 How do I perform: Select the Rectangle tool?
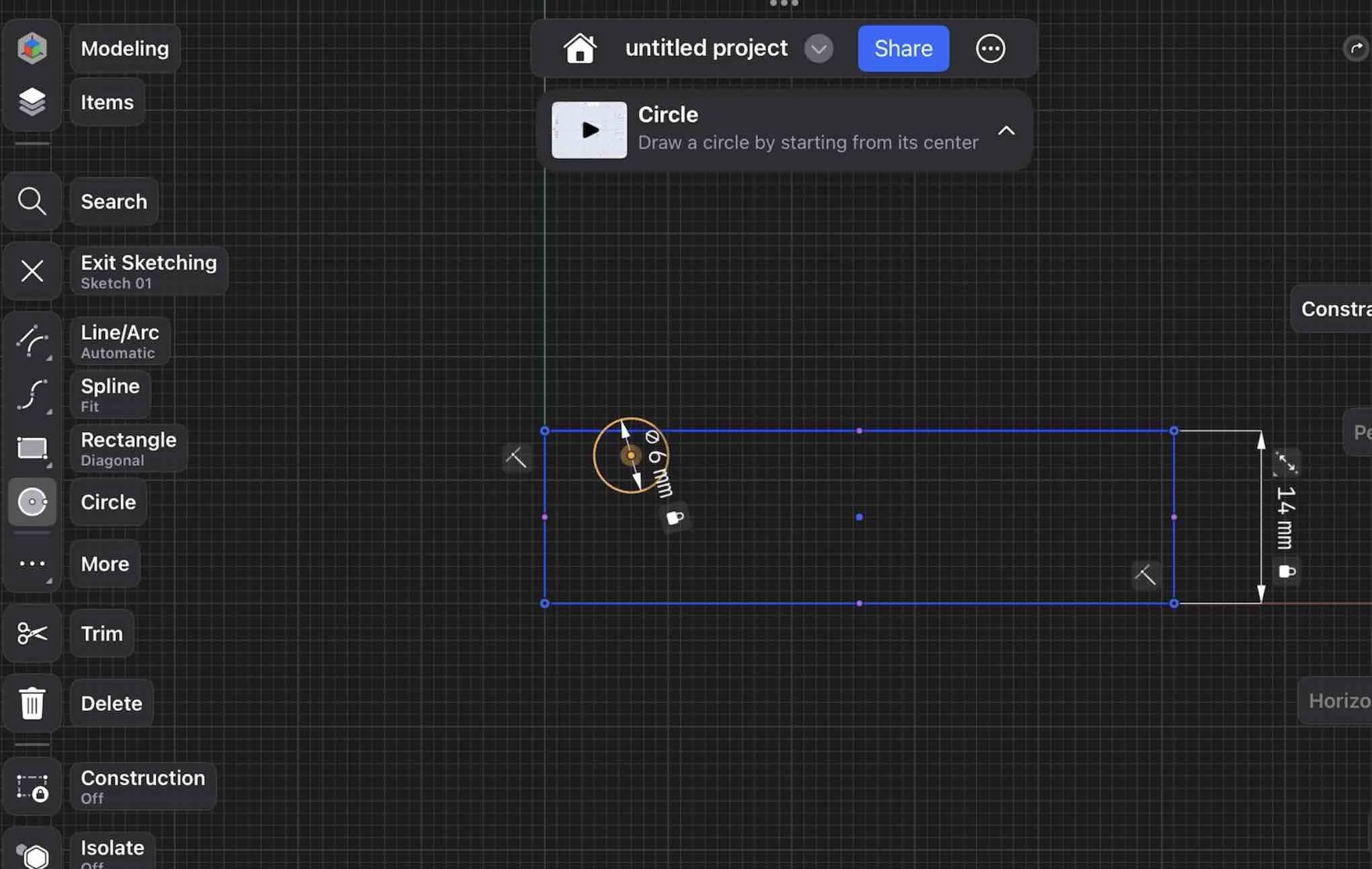pyautogui.click(x=32, y=448)
